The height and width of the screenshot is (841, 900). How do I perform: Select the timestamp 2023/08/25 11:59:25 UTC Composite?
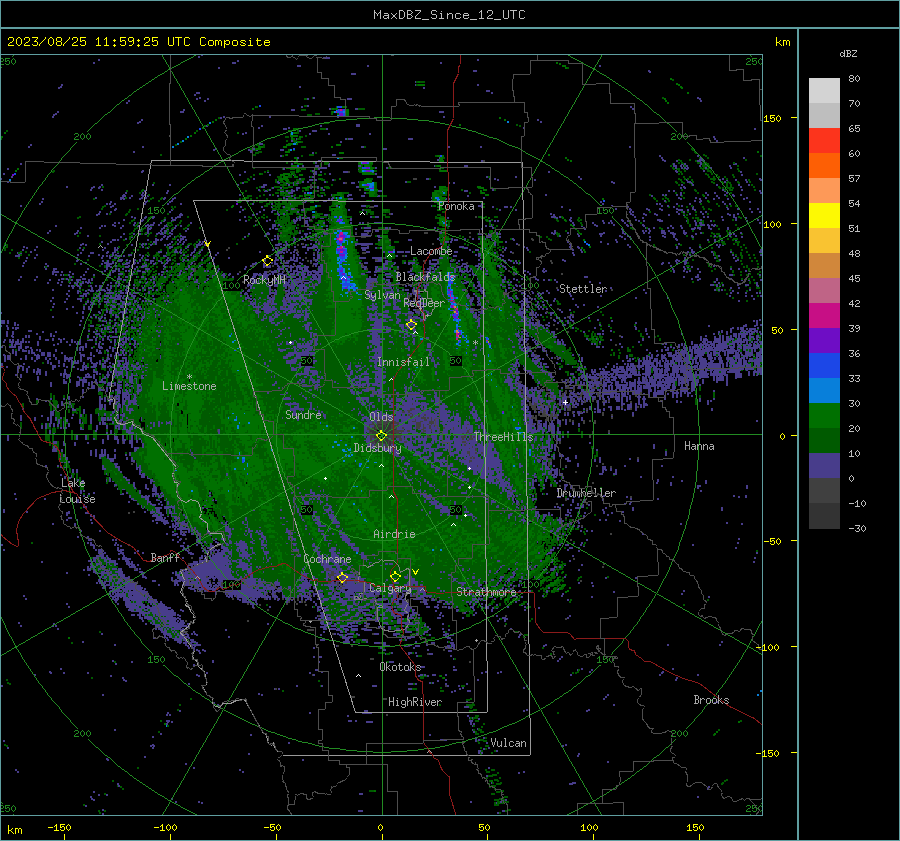(x=138, y=42)
